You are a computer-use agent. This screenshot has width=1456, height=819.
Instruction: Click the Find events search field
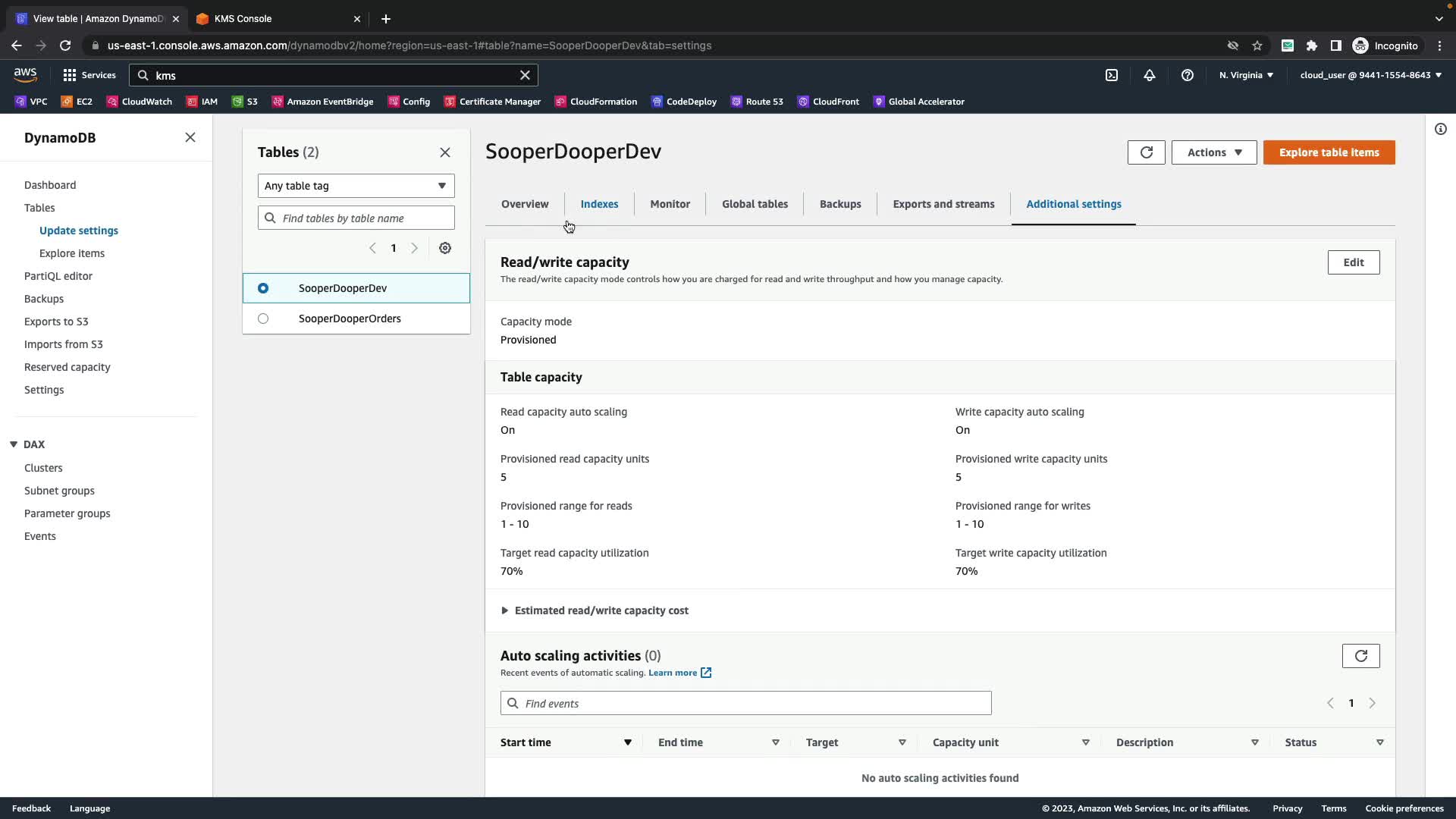click(x=745, y=704)
